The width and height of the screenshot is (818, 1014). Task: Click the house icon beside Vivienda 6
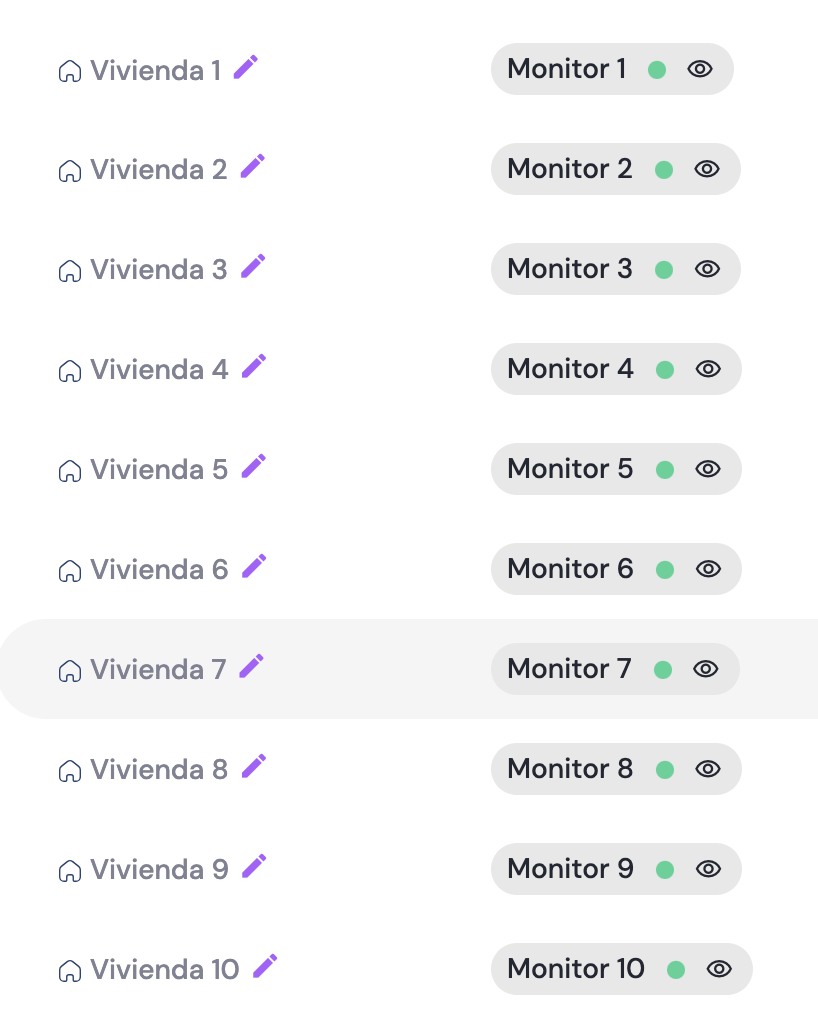tap(69, 571)
